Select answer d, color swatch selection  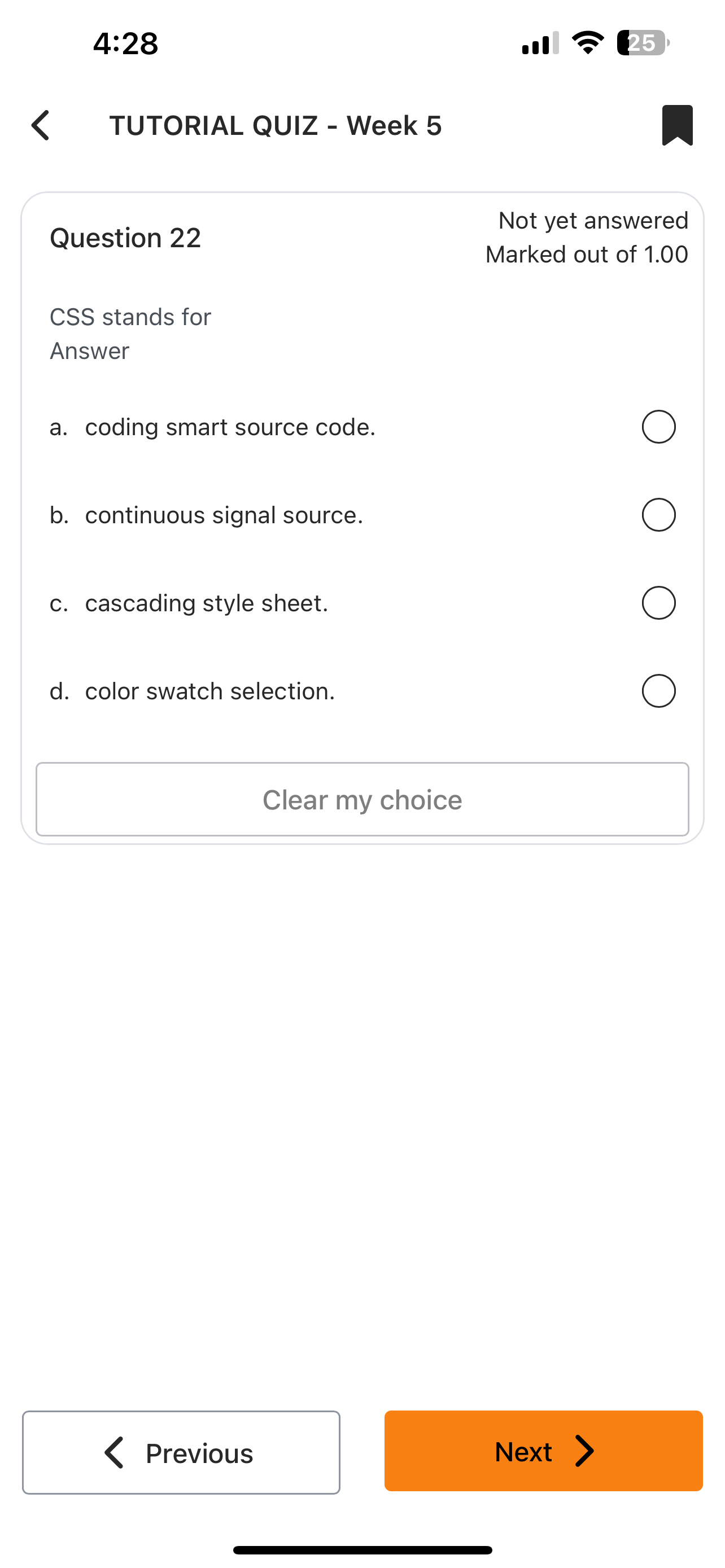coord(657,691)
